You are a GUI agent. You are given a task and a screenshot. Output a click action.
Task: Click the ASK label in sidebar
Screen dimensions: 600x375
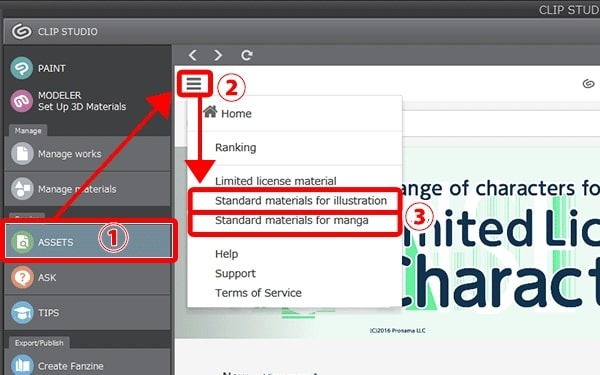point(47,277)
